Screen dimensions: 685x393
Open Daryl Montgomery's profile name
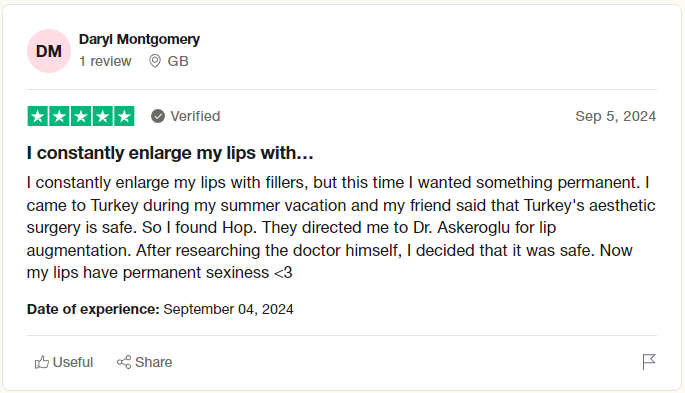coord(139,39)
